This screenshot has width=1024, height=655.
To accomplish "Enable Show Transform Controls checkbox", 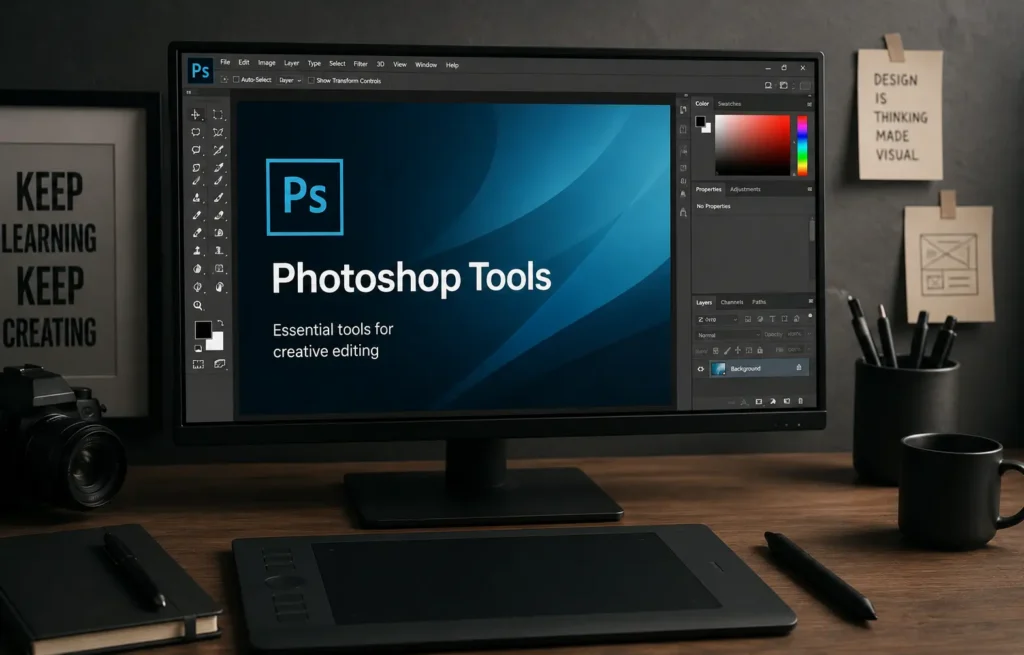I will pos(312,80).
